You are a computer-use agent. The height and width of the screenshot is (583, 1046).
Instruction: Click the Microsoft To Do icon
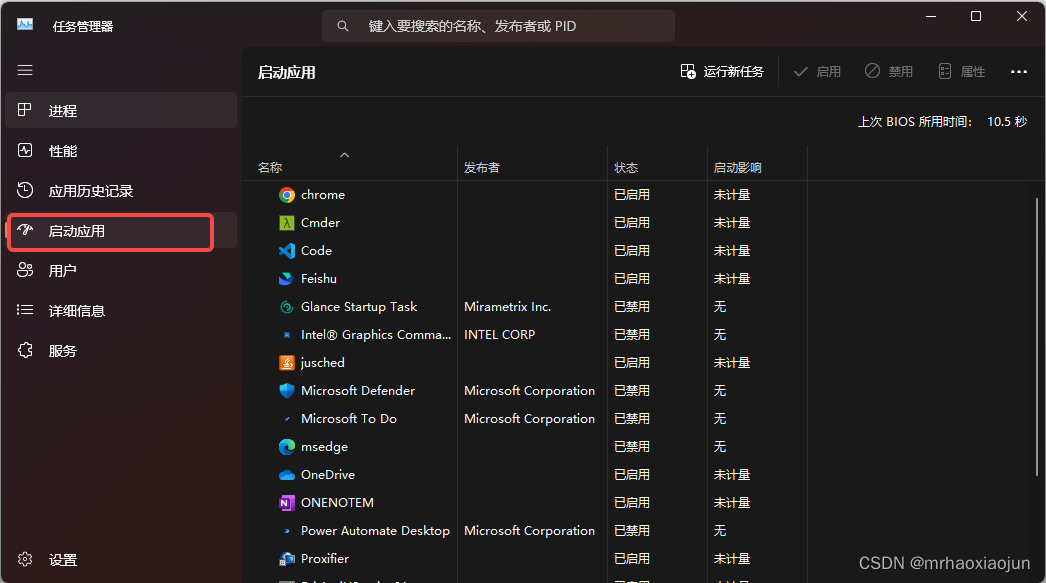287,419
